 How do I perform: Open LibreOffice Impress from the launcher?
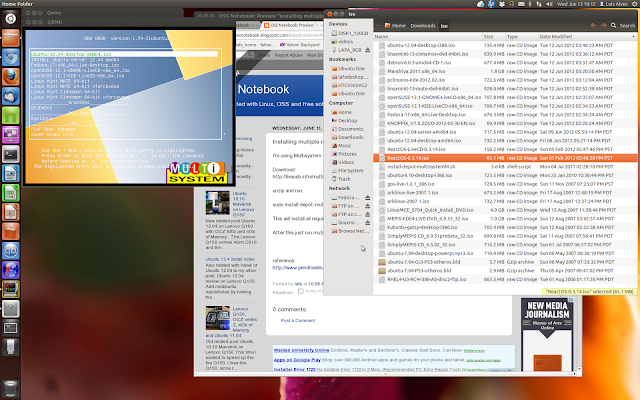click(x=11, y=212)
